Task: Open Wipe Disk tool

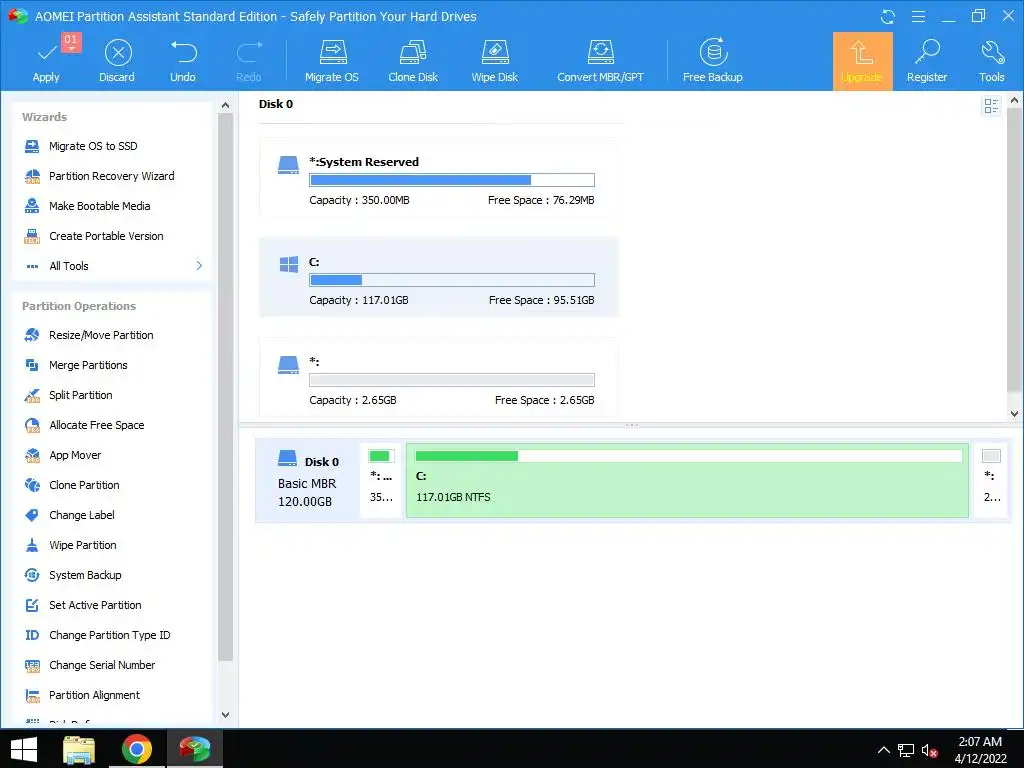Action: 494,61
